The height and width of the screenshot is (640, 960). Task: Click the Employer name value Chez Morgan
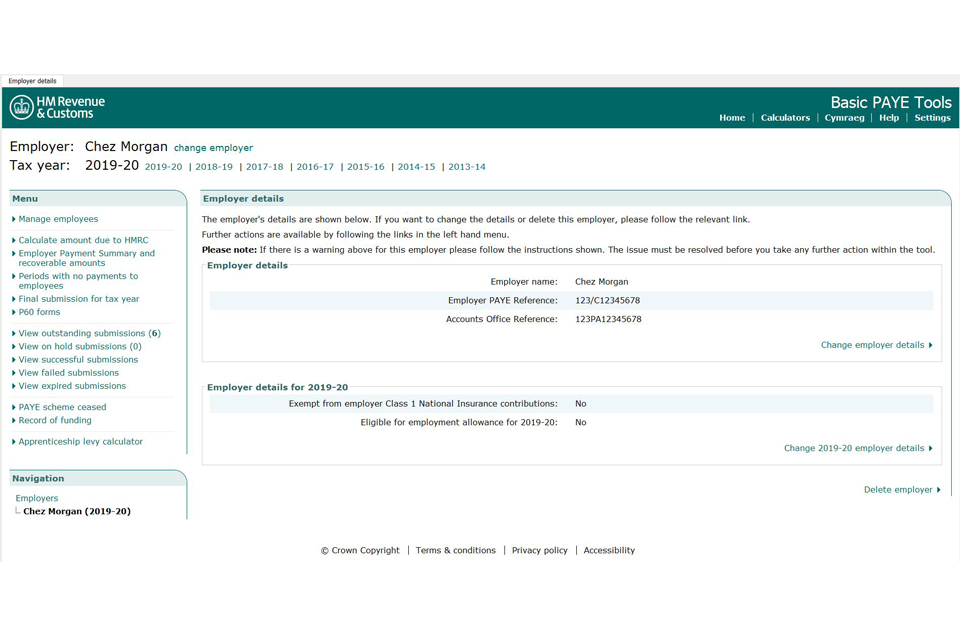click(601, 282)
